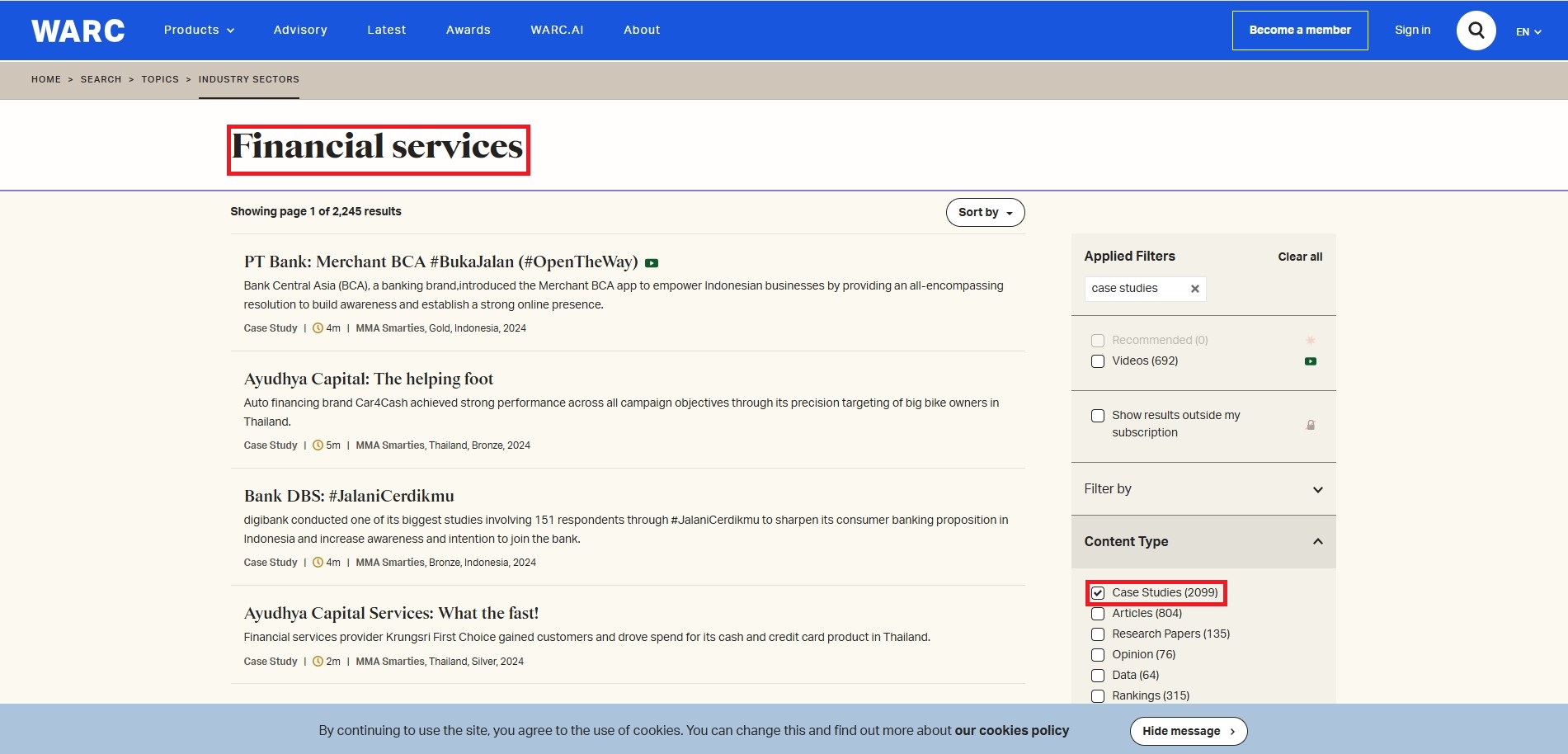The width and height of the screenshot is (1568, 754).
Task: Open search with the magnifier icon
Action: tap(1476, 31)
